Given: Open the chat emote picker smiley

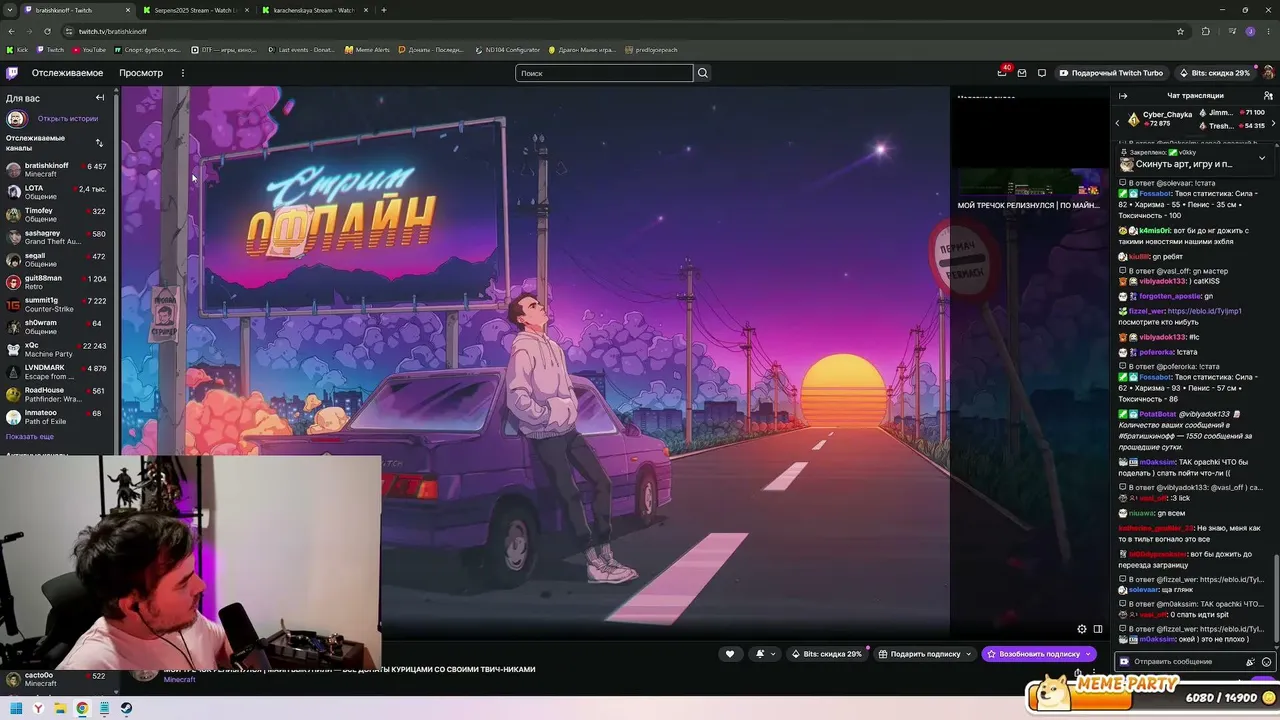Looking at the screenshot, I should [1267, 662].
